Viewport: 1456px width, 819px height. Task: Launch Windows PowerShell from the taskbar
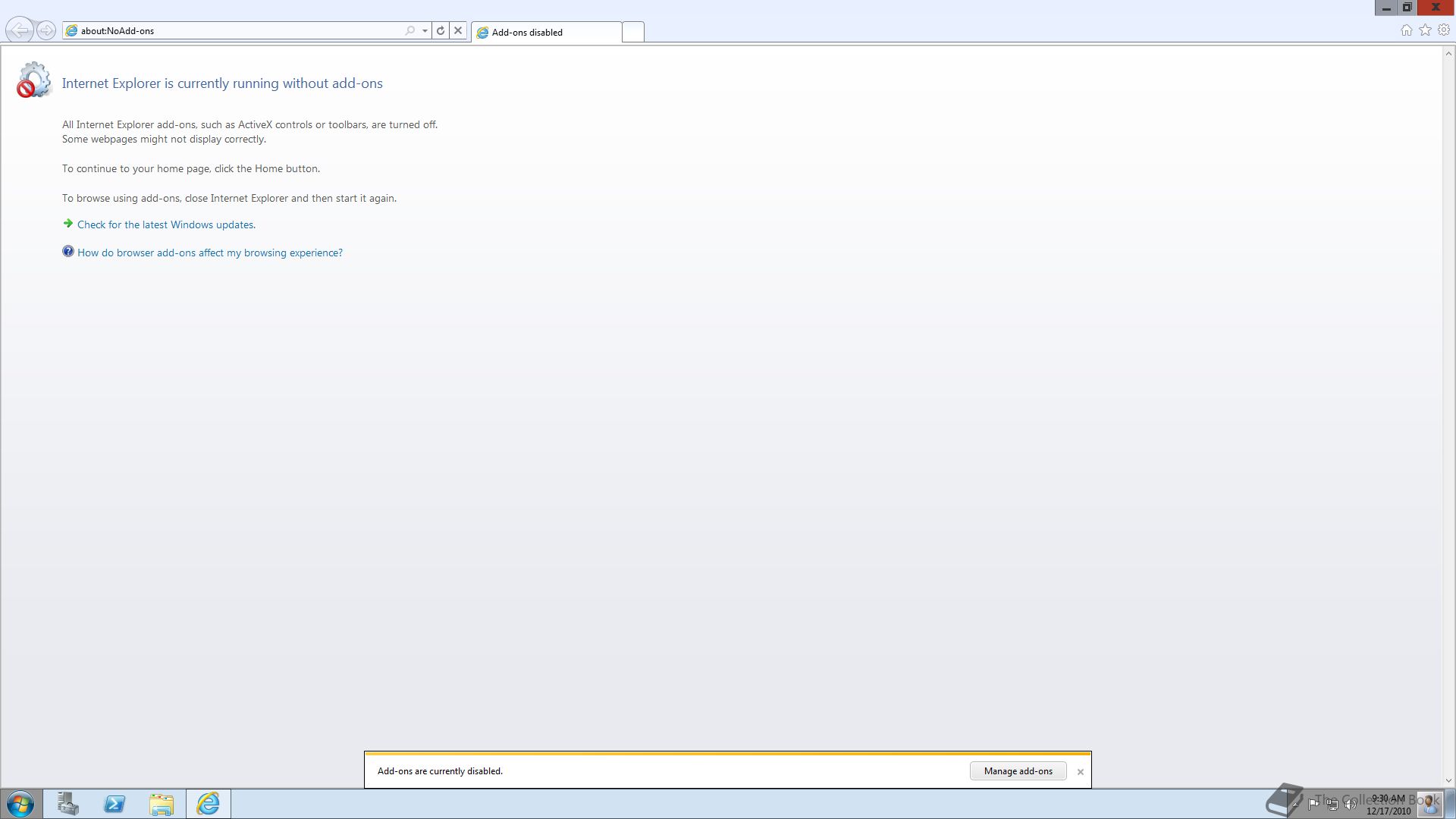(115, 804)
